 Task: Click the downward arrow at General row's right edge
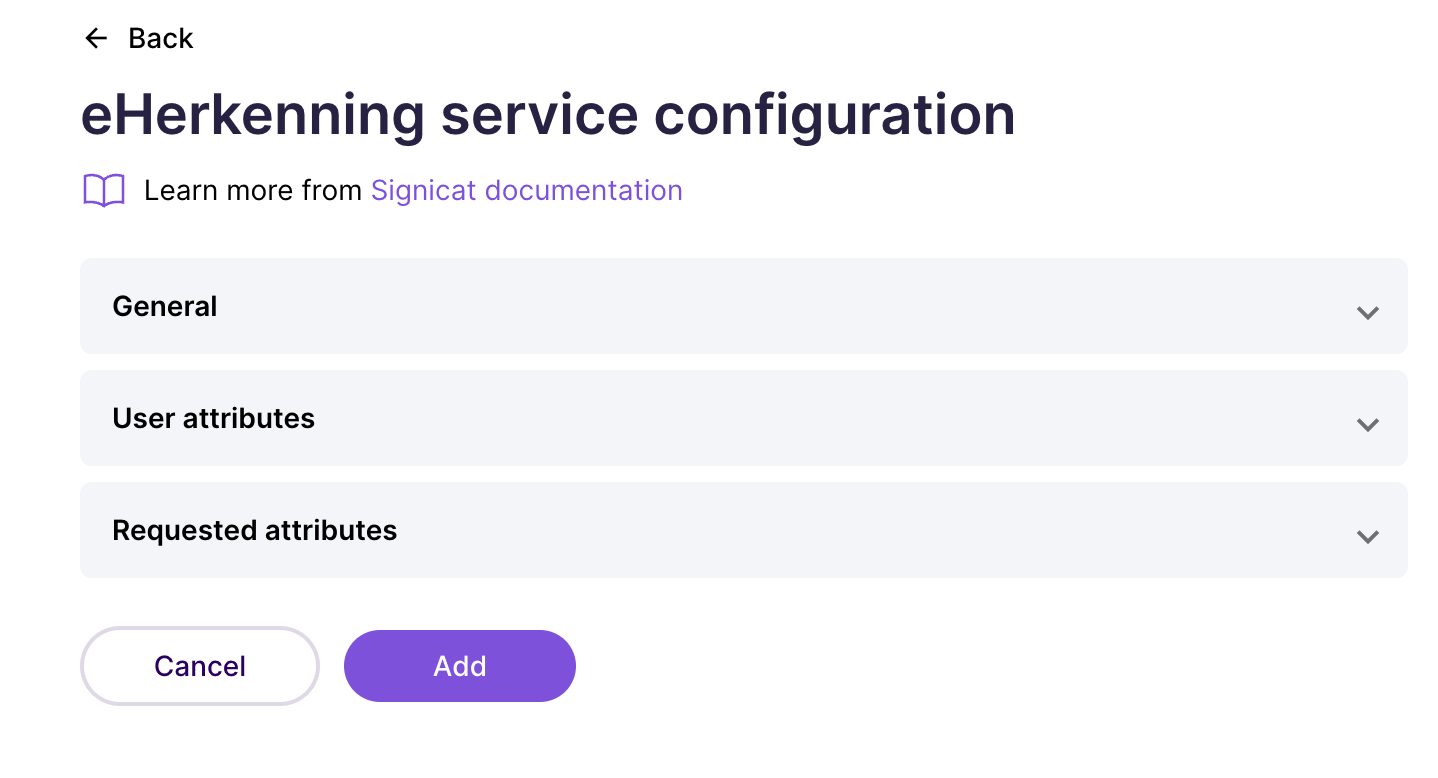(1367, 312)
